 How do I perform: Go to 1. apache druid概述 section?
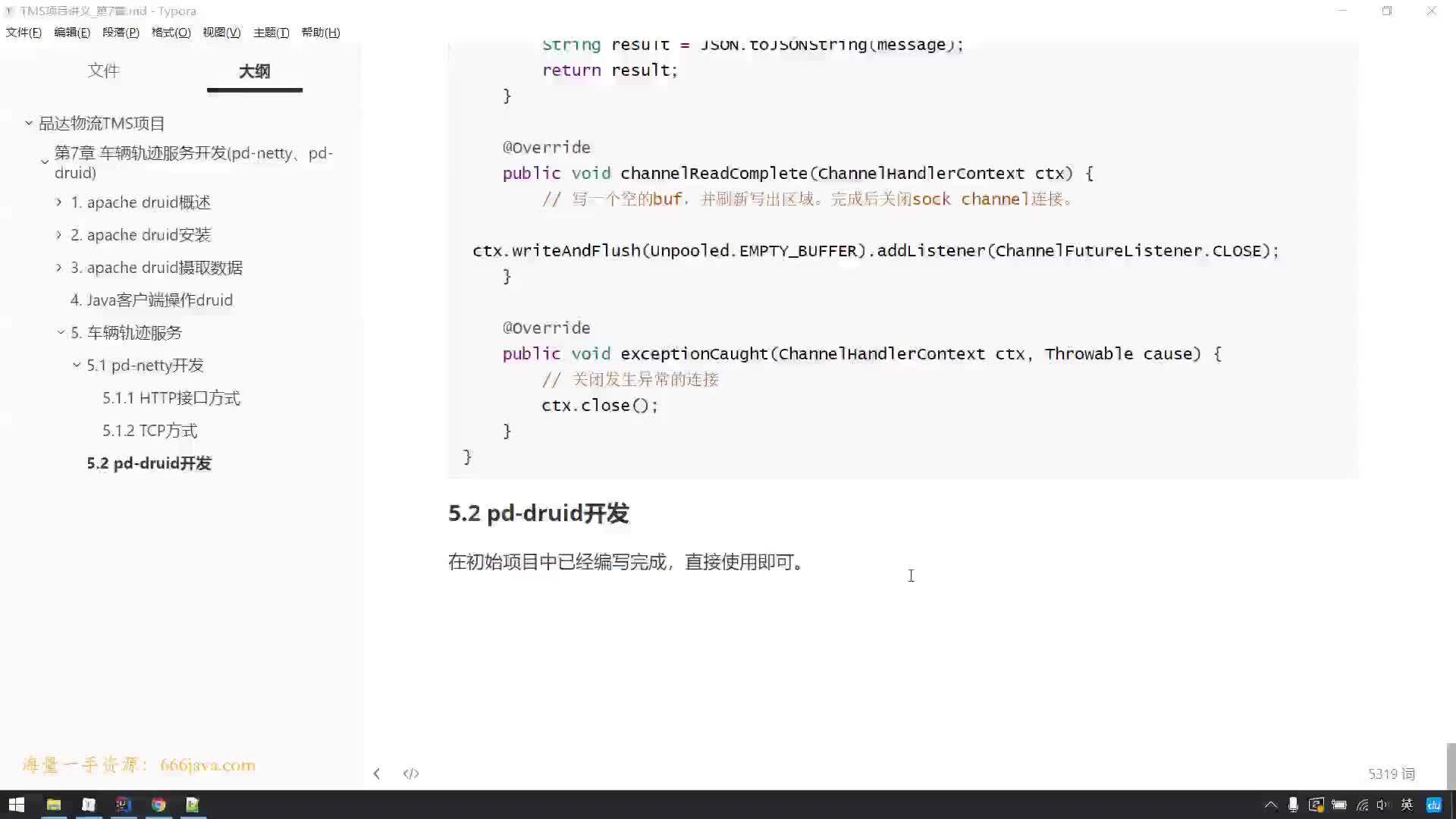click(140, 202)
